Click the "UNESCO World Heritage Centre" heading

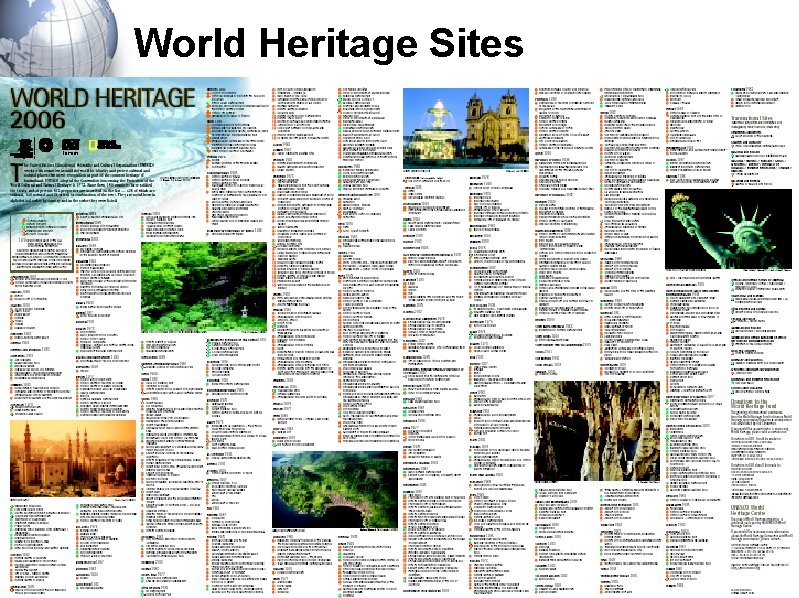[x=748, y=510]
